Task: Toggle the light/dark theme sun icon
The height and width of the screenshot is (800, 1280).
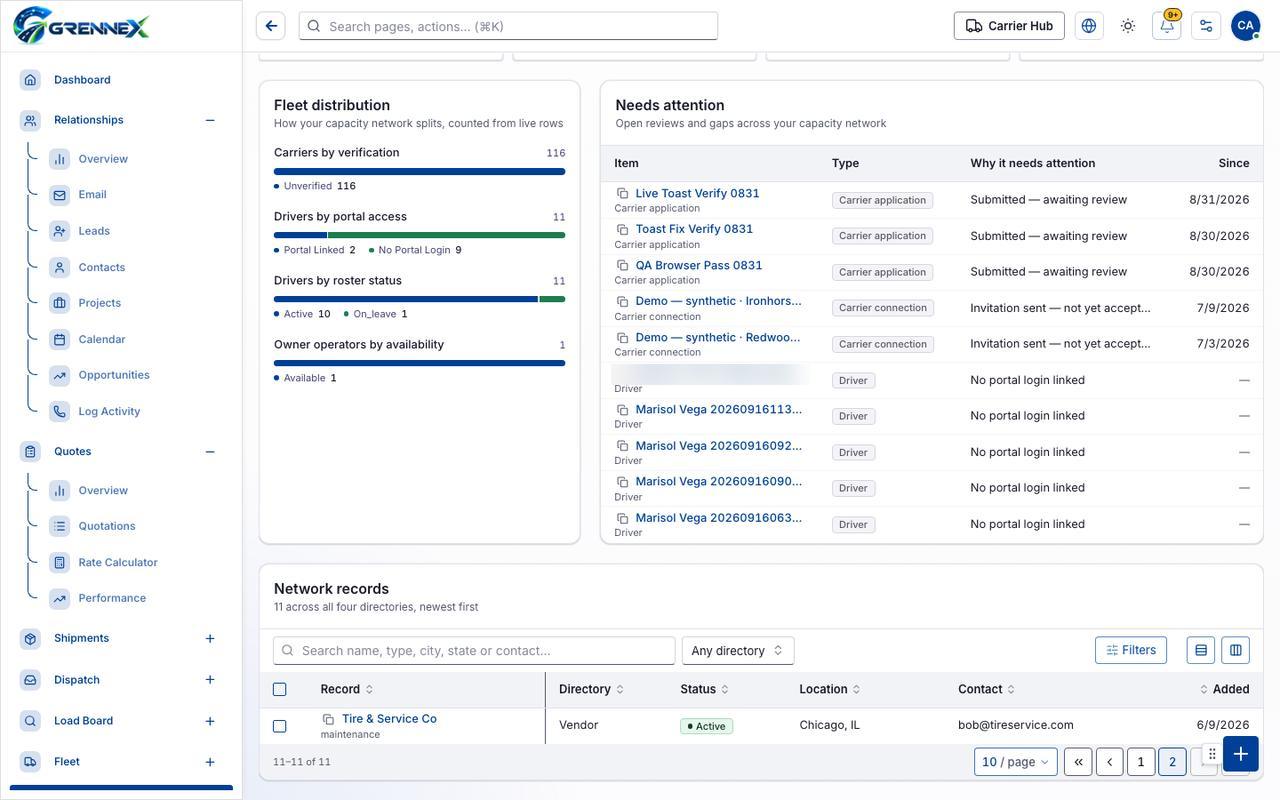Action: [1128, 26]
